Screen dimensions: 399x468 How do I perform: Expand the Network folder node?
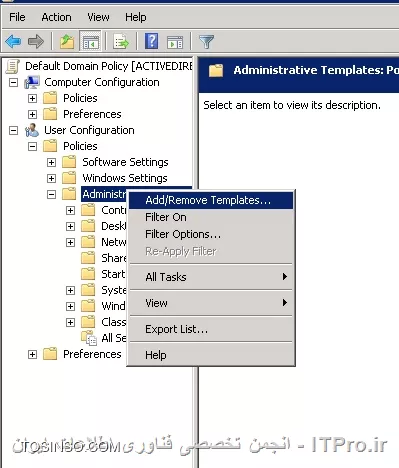(x=70, y=242)
